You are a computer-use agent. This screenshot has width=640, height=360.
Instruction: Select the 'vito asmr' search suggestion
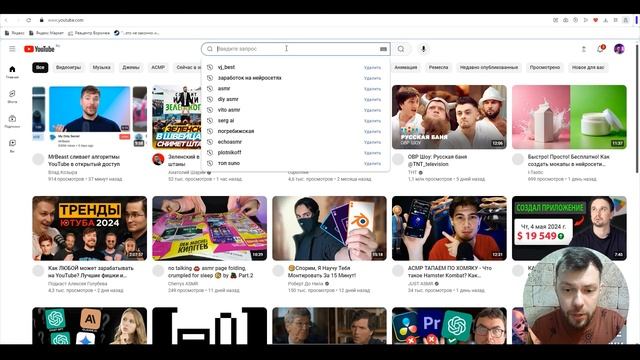click(295, 110)
